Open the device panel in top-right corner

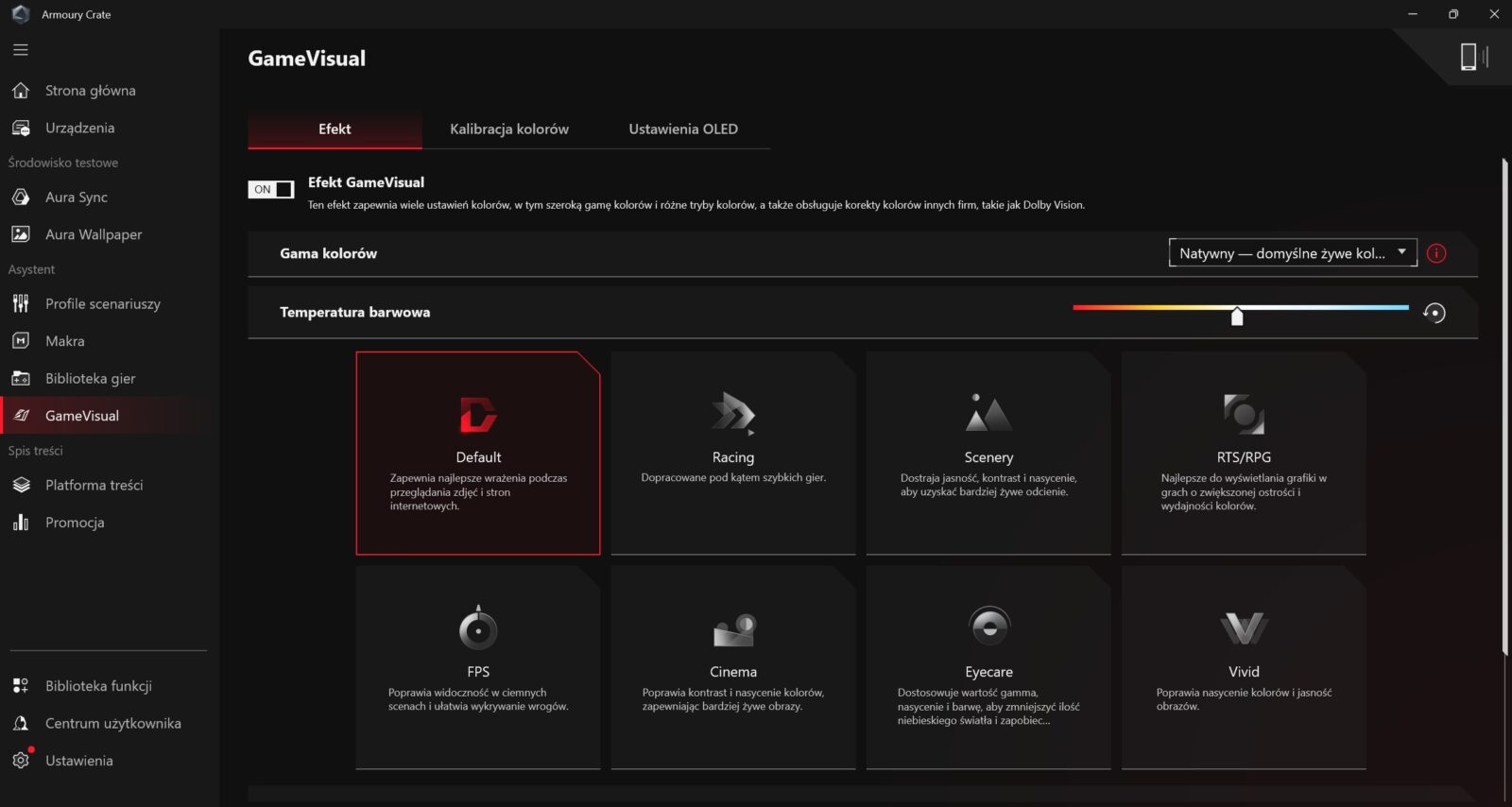[1472, 57]
